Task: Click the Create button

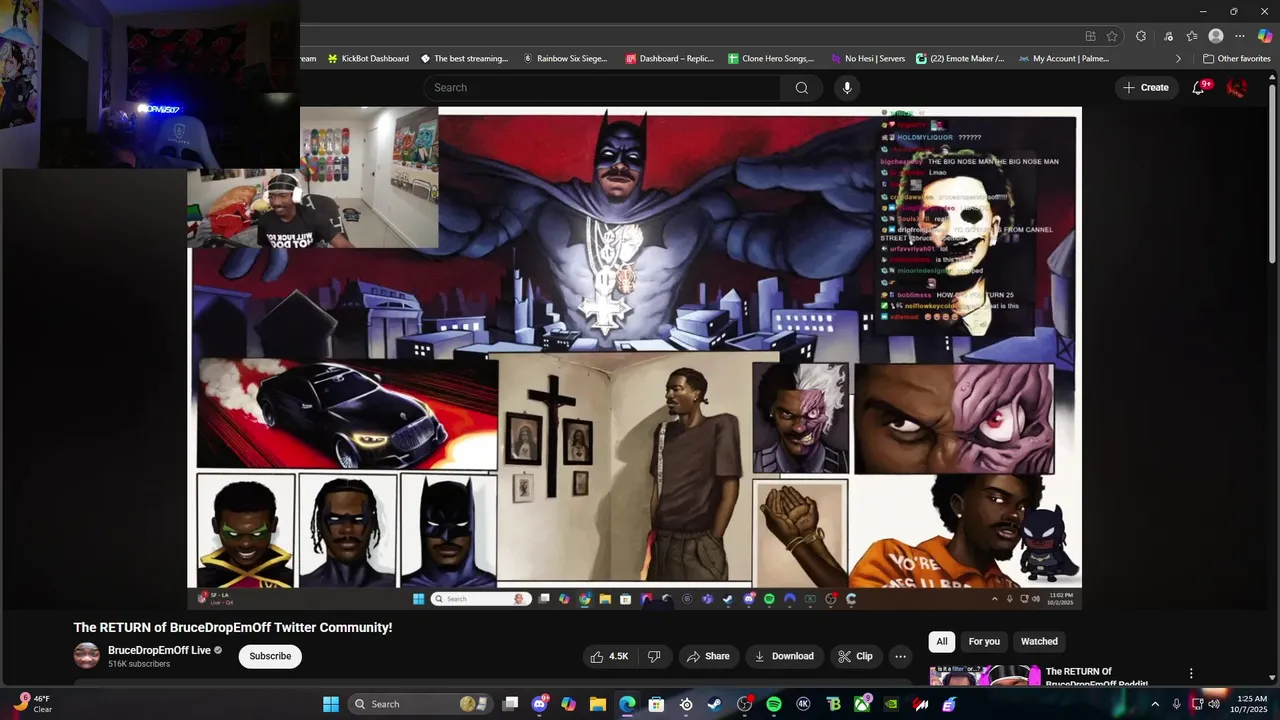Action: [1145, 88]
